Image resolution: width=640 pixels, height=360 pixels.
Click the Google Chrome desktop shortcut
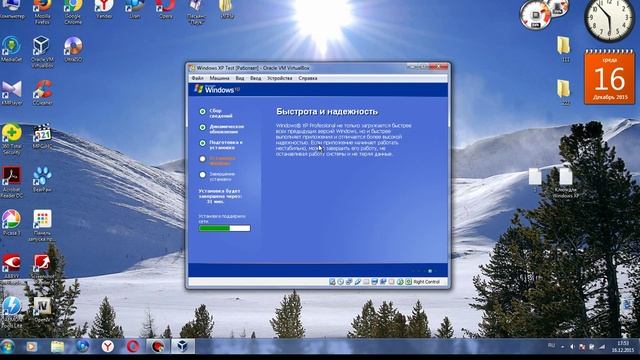(73, 11)
